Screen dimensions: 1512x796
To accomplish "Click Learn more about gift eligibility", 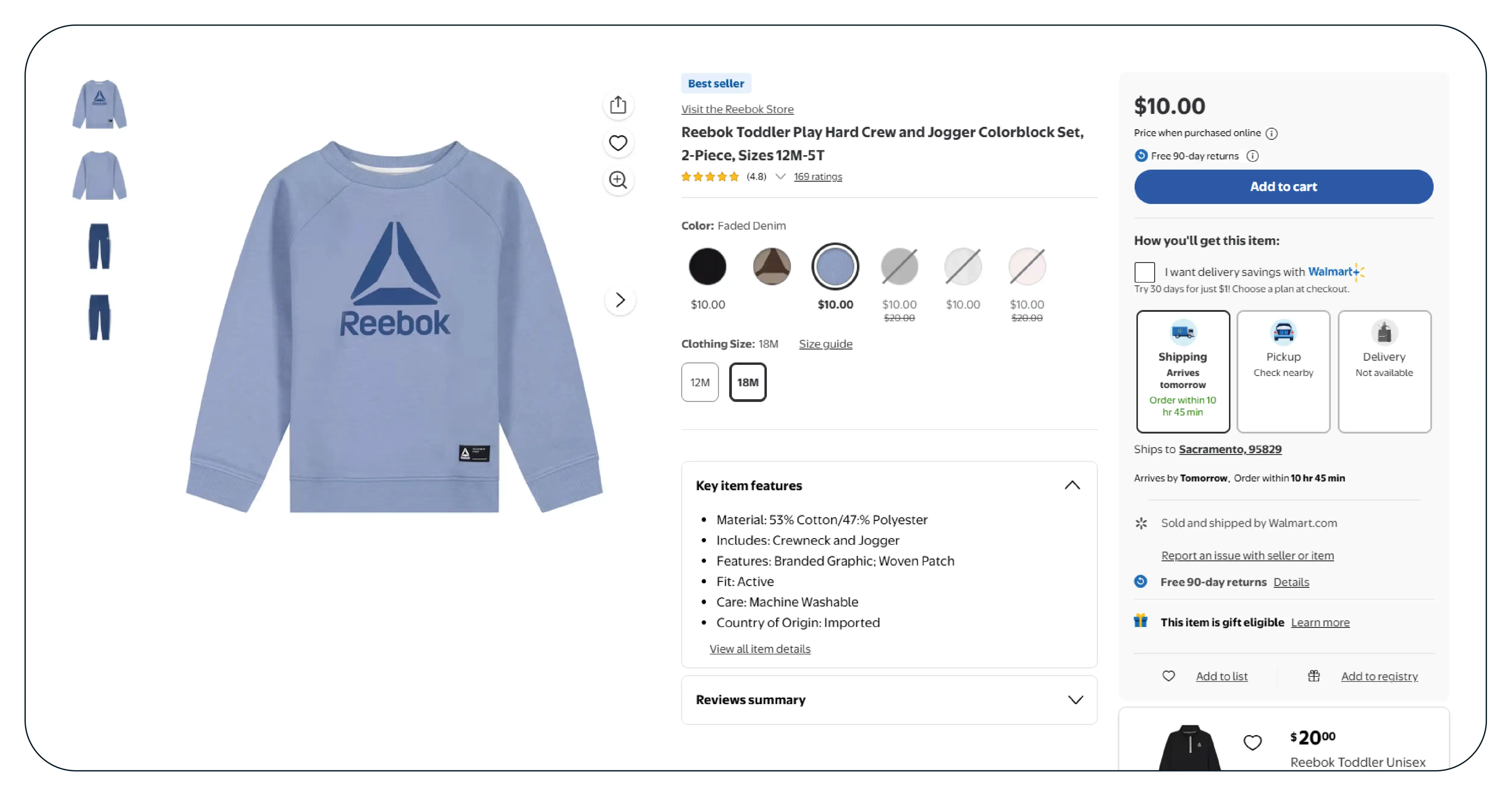I will click(x=1320, y=622).
